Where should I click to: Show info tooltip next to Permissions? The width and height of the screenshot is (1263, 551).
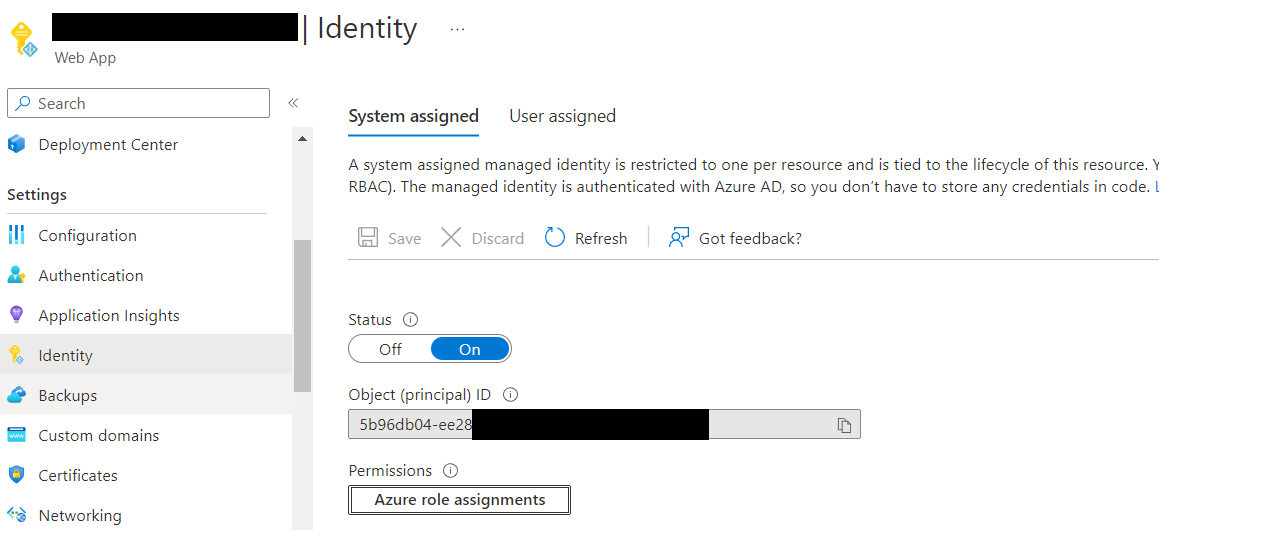(450, 471)
